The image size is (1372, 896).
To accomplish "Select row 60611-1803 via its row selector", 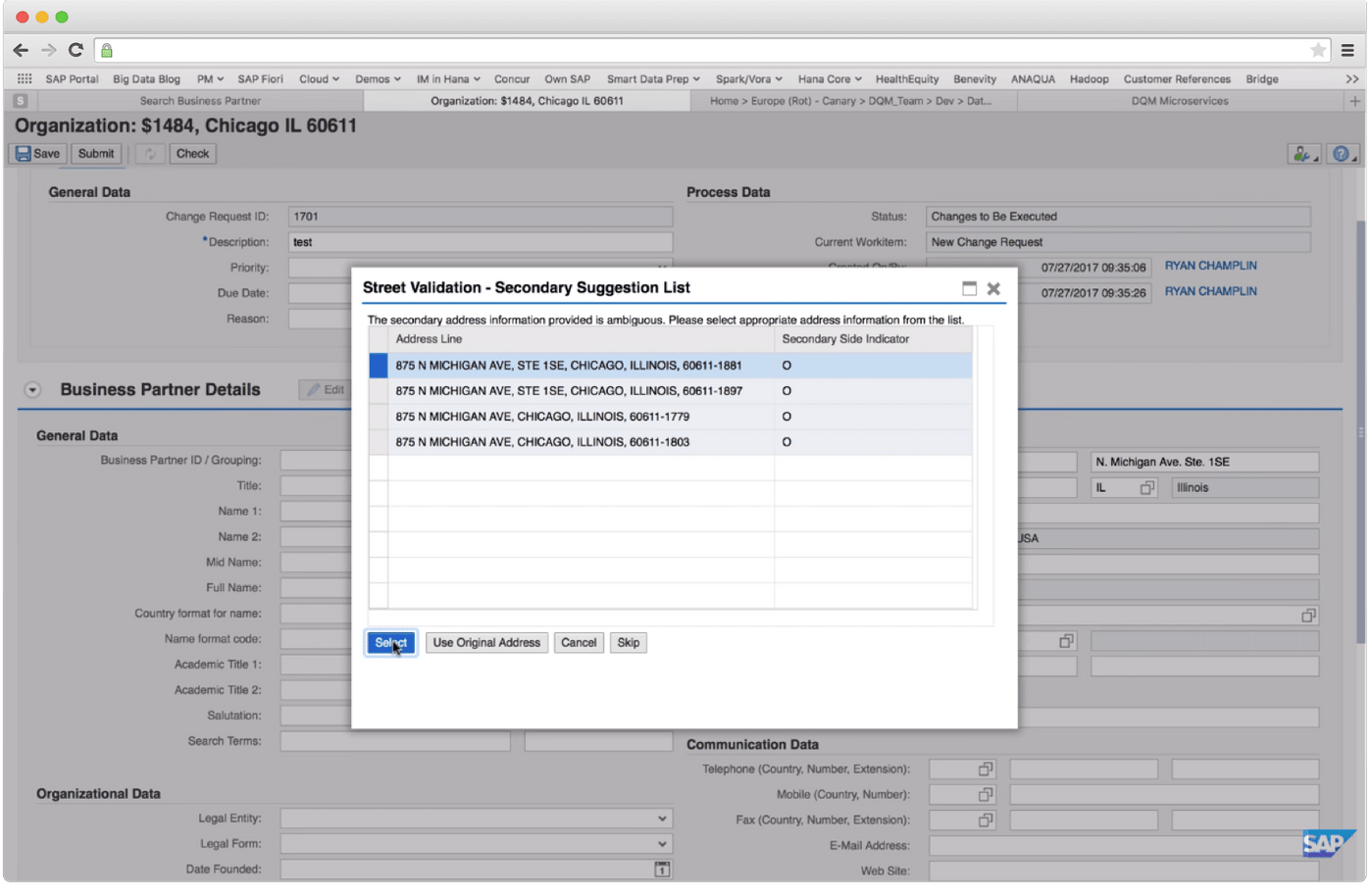I will pyautogui.click(x=379, y=442).
